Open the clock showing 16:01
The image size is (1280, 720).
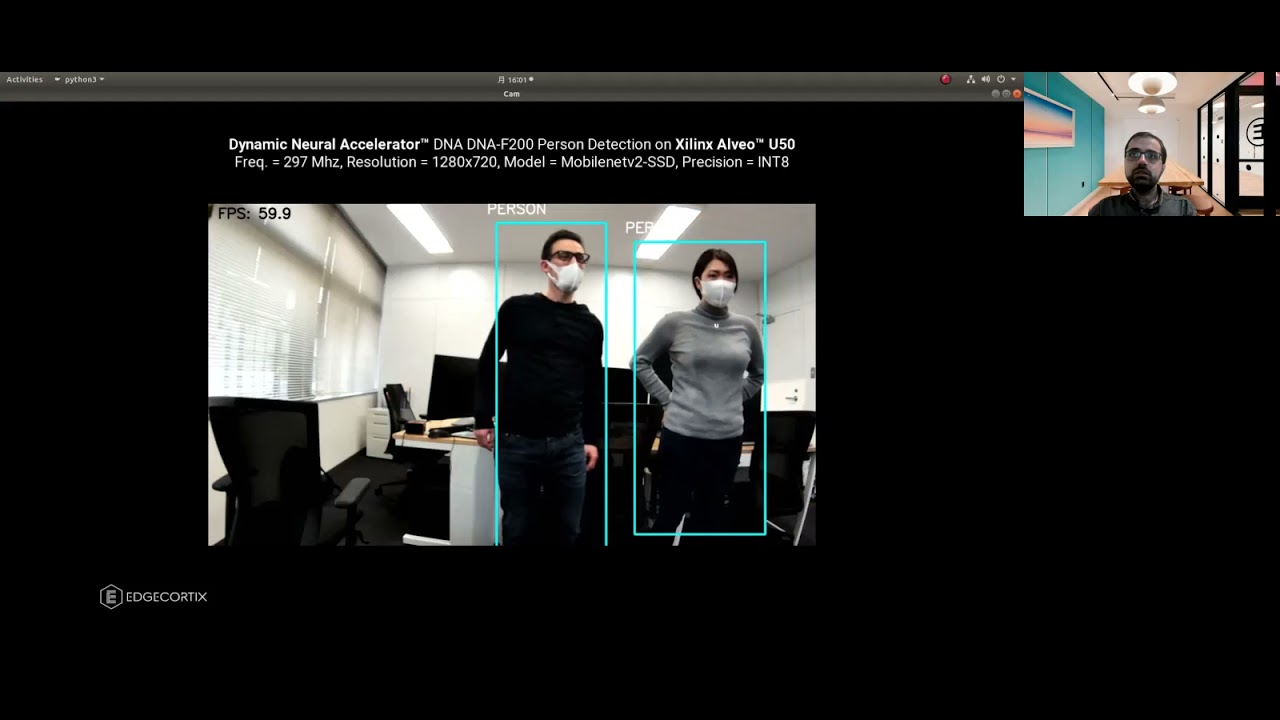click(516, 79)
